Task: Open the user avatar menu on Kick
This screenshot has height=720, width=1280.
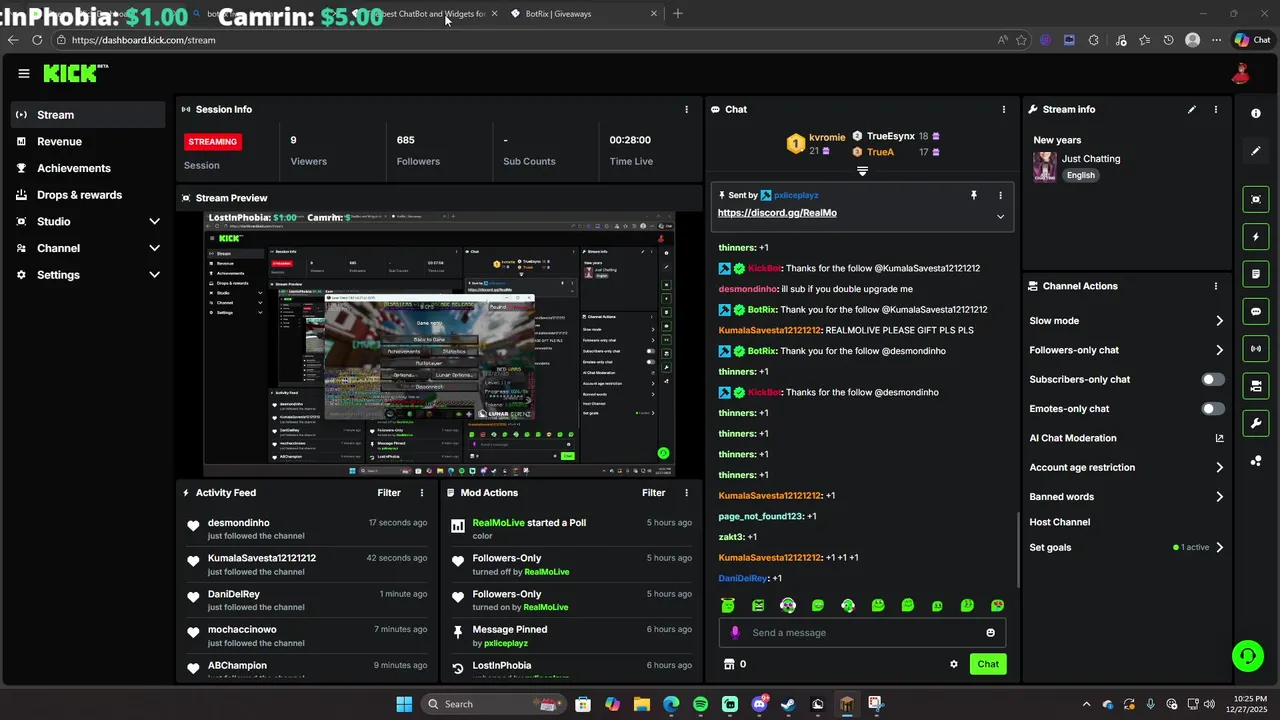Action: coord(1241,73)
